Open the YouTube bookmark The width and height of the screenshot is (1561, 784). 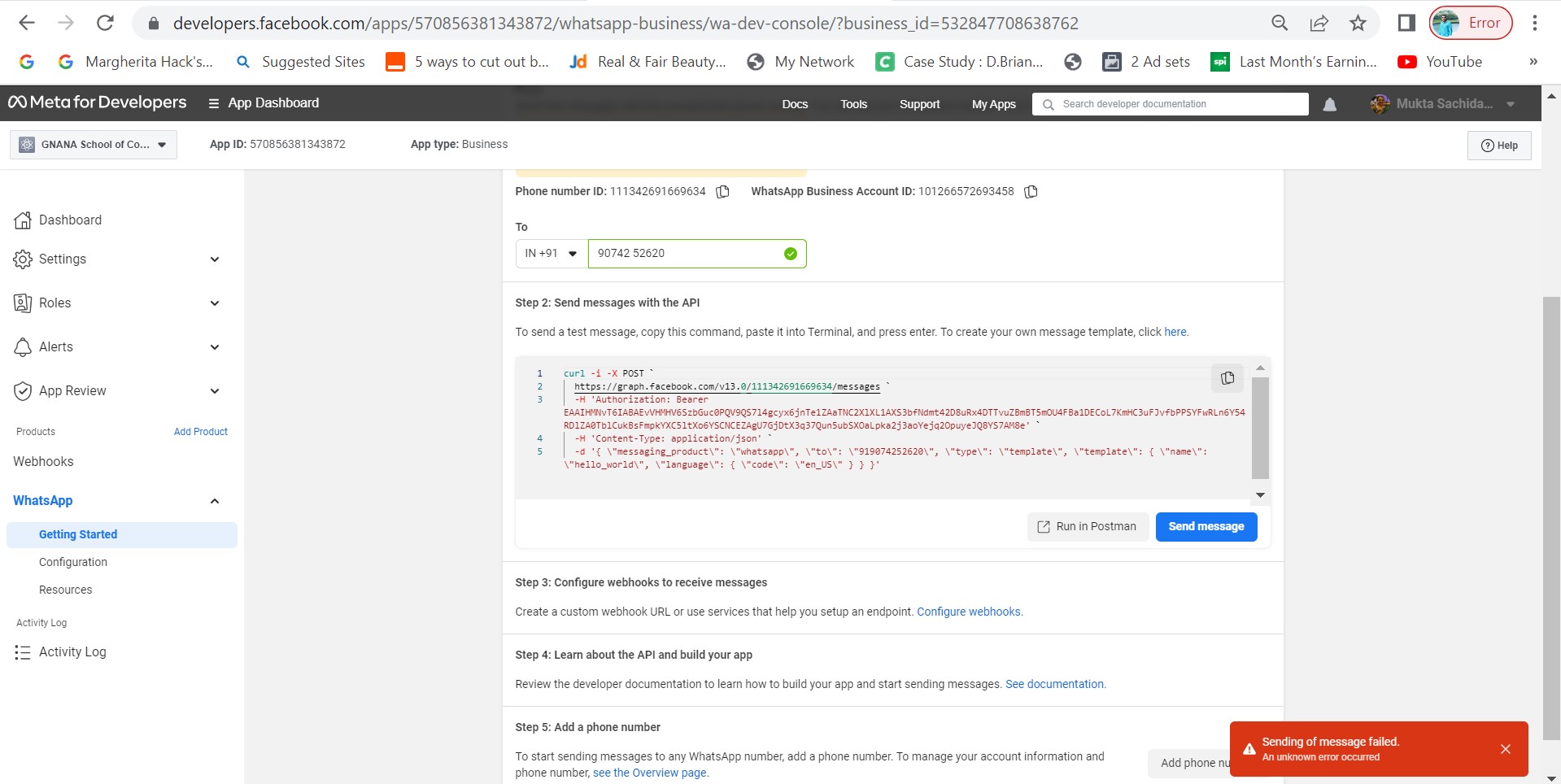coord(1440,62)
